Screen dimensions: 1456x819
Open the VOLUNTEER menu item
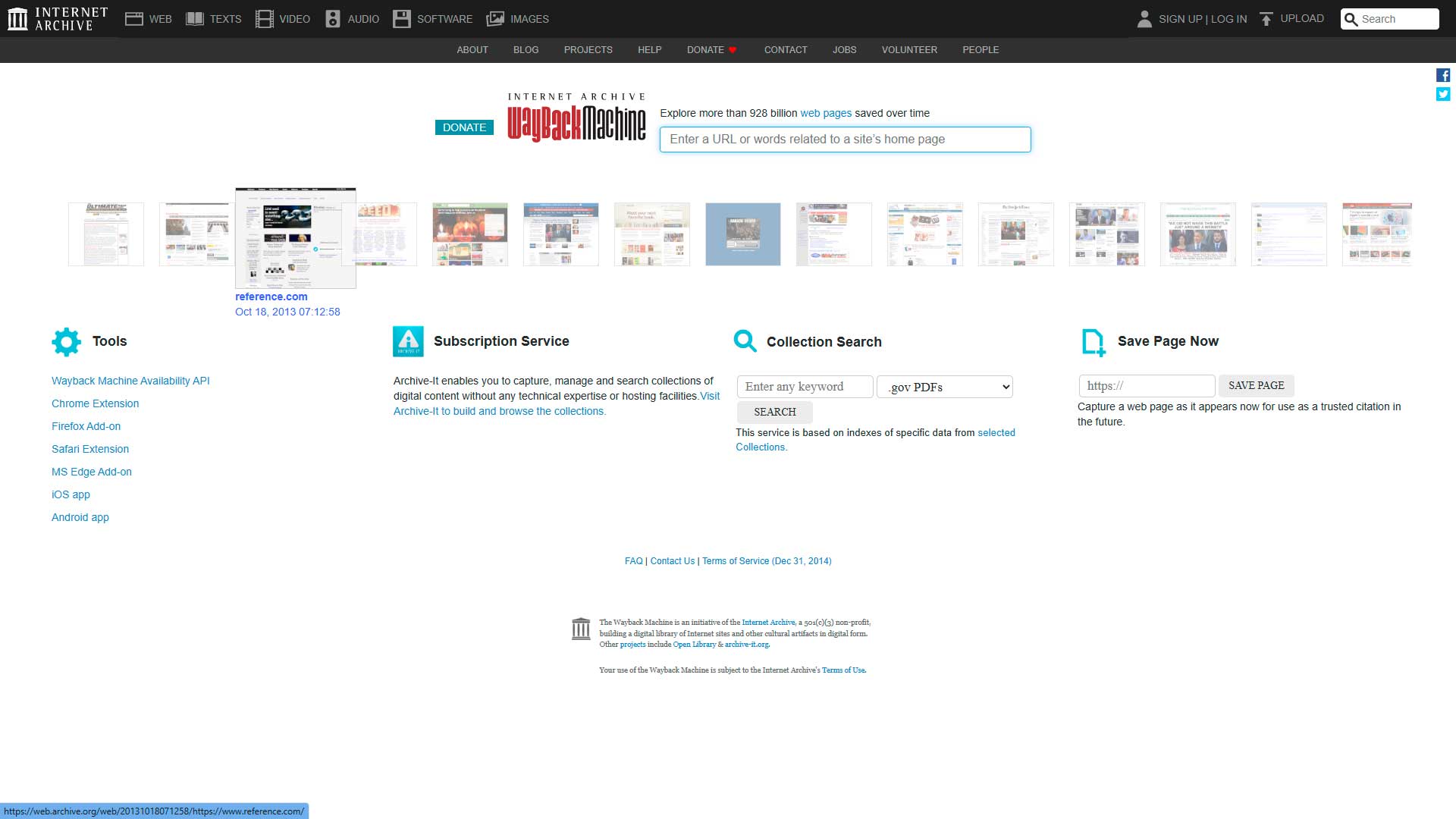pos(909,50)
